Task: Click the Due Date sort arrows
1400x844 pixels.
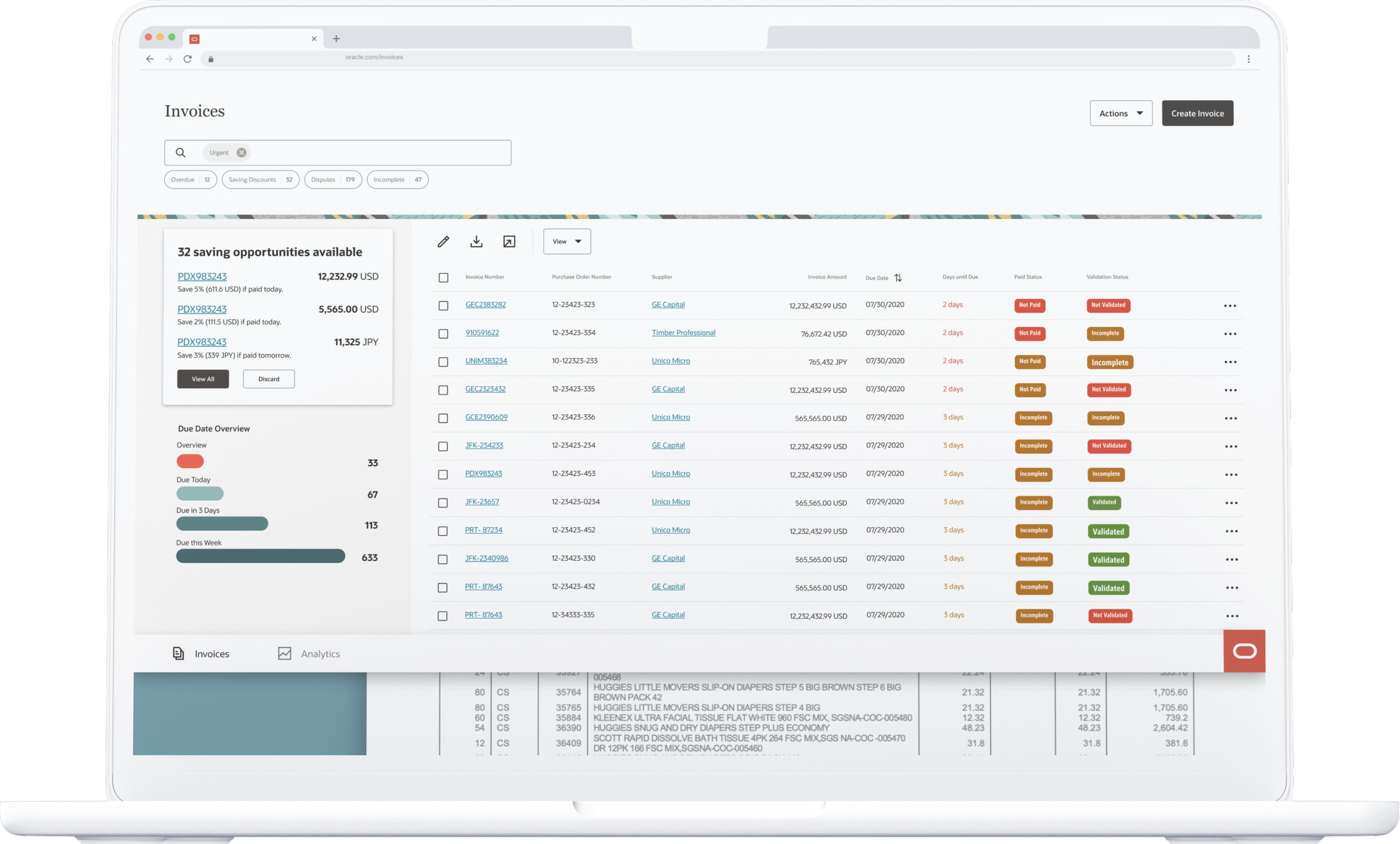Action: tap(898, 278)
